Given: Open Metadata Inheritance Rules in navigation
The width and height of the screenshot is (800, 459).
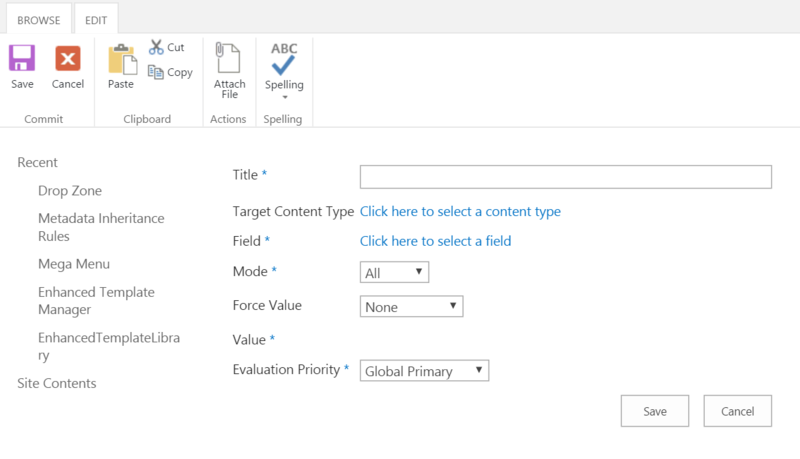Looking at the screenshot, I should (x=101, y=227).
